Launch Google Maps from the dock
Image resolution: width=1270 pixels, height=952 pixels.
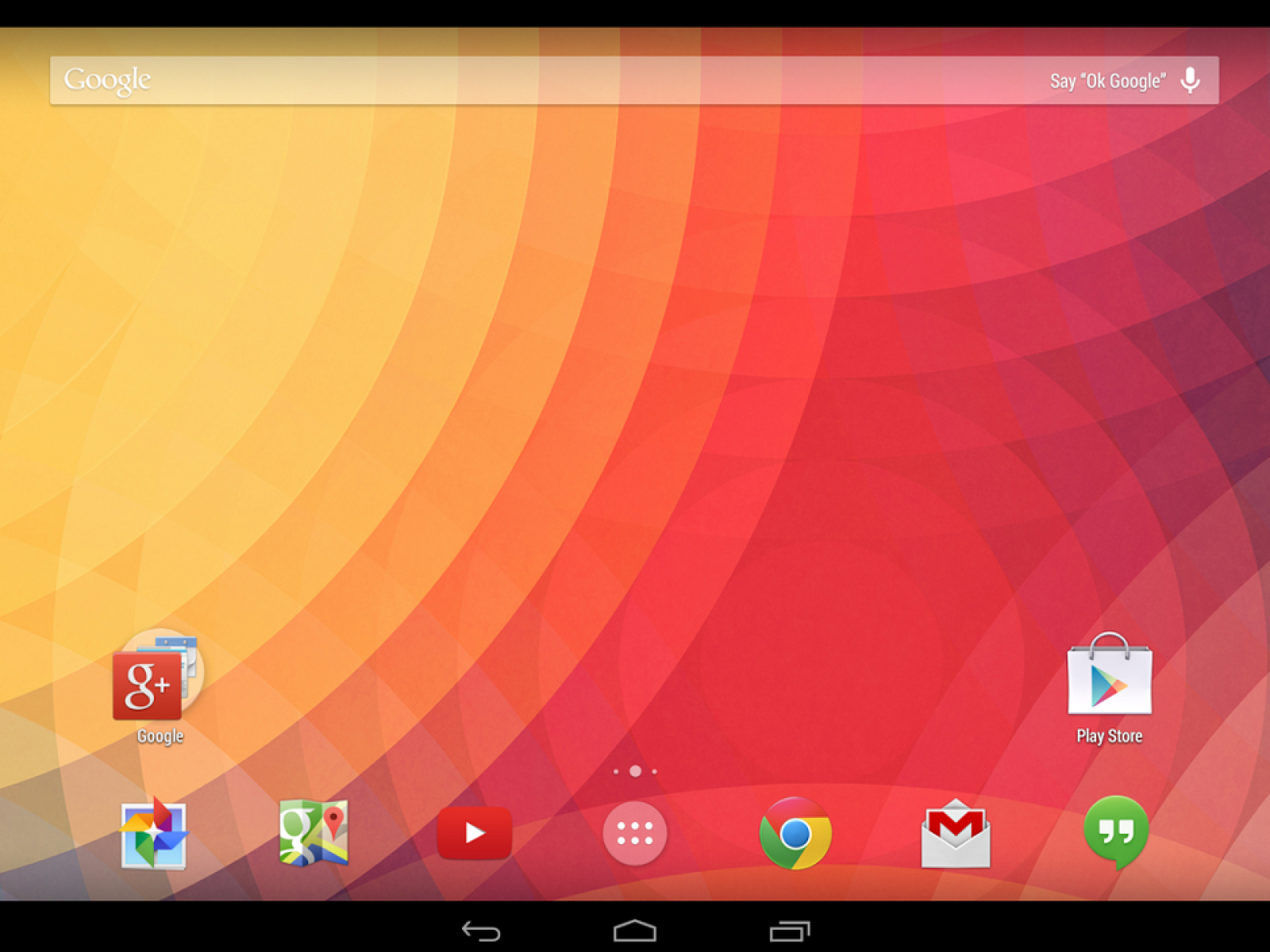[x=314, y=833]
